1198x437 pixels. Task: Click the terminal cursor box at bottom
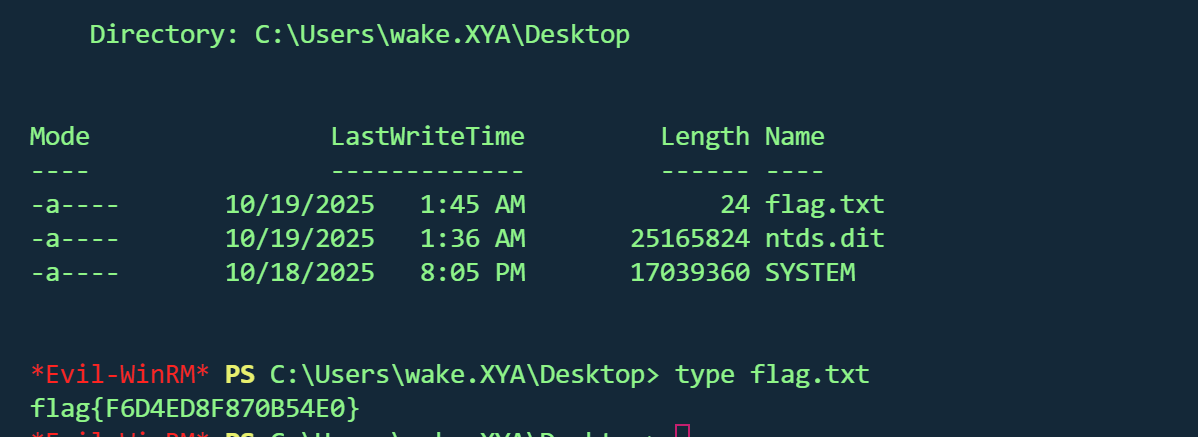(683, 432)
